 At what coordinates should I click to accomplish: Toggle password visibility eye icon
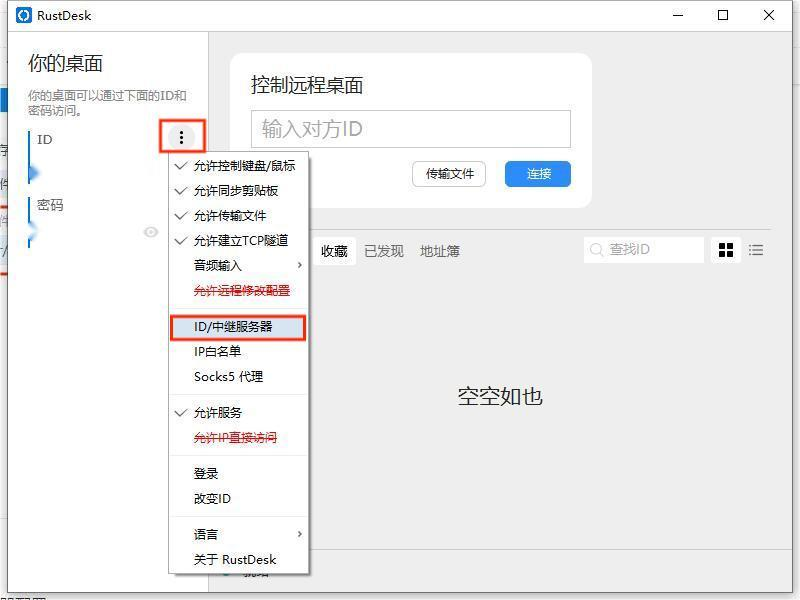tap(151, 232)
